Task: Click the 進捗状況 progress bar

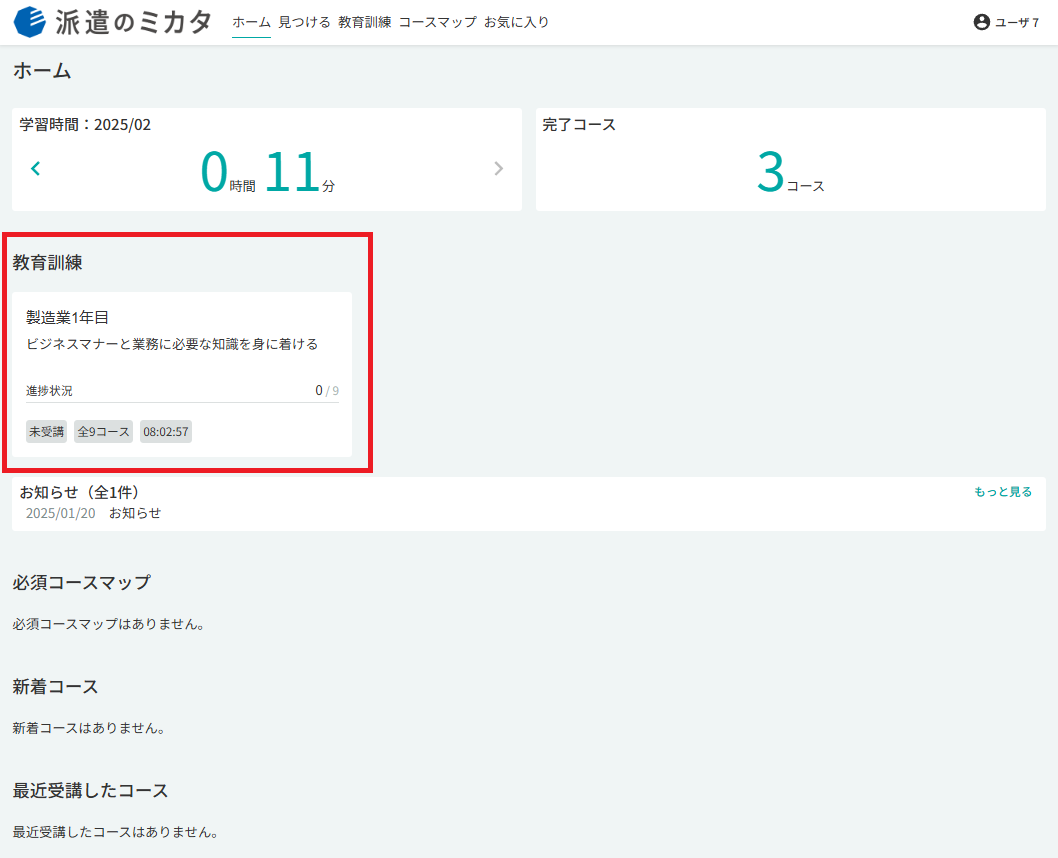Action: click(182, 402)
